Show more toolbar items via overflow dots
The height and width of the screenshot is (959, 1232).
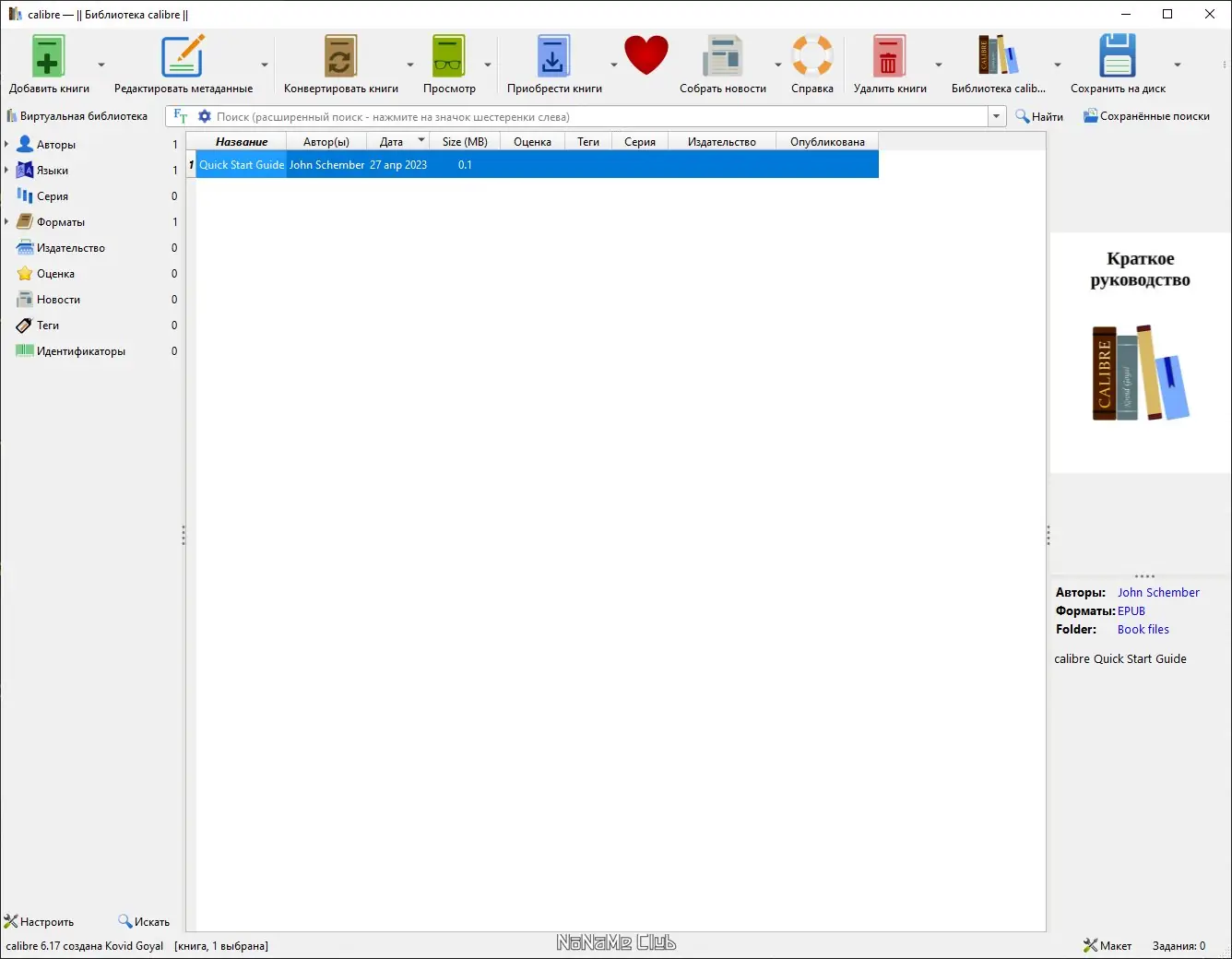1225,65
